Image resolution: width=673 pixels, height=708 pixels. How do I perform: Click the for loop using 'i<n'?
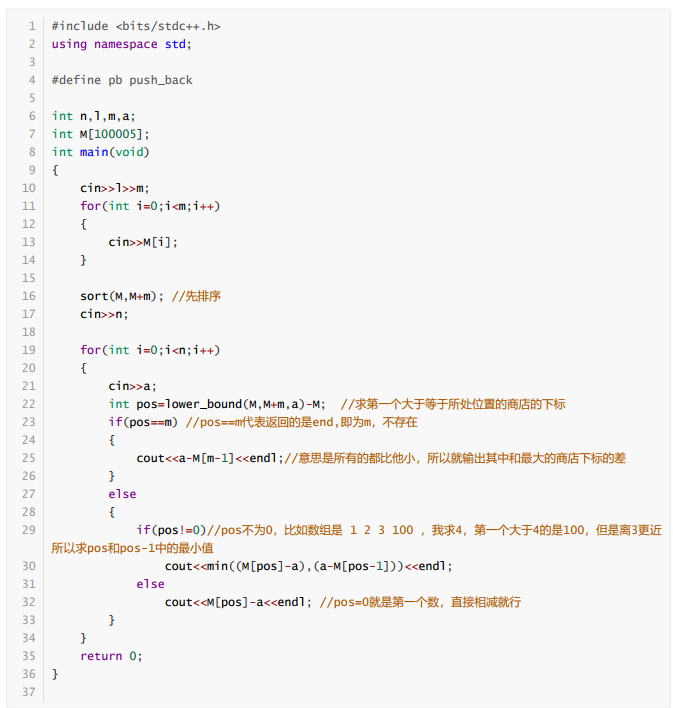coord(150,350)
